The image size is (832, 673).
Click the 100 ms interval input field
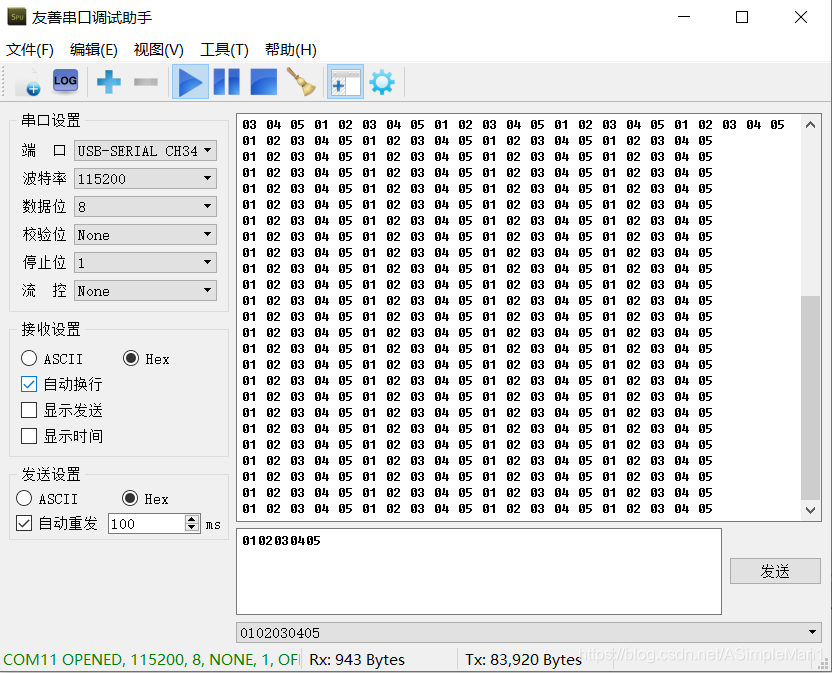click(147, 524)
